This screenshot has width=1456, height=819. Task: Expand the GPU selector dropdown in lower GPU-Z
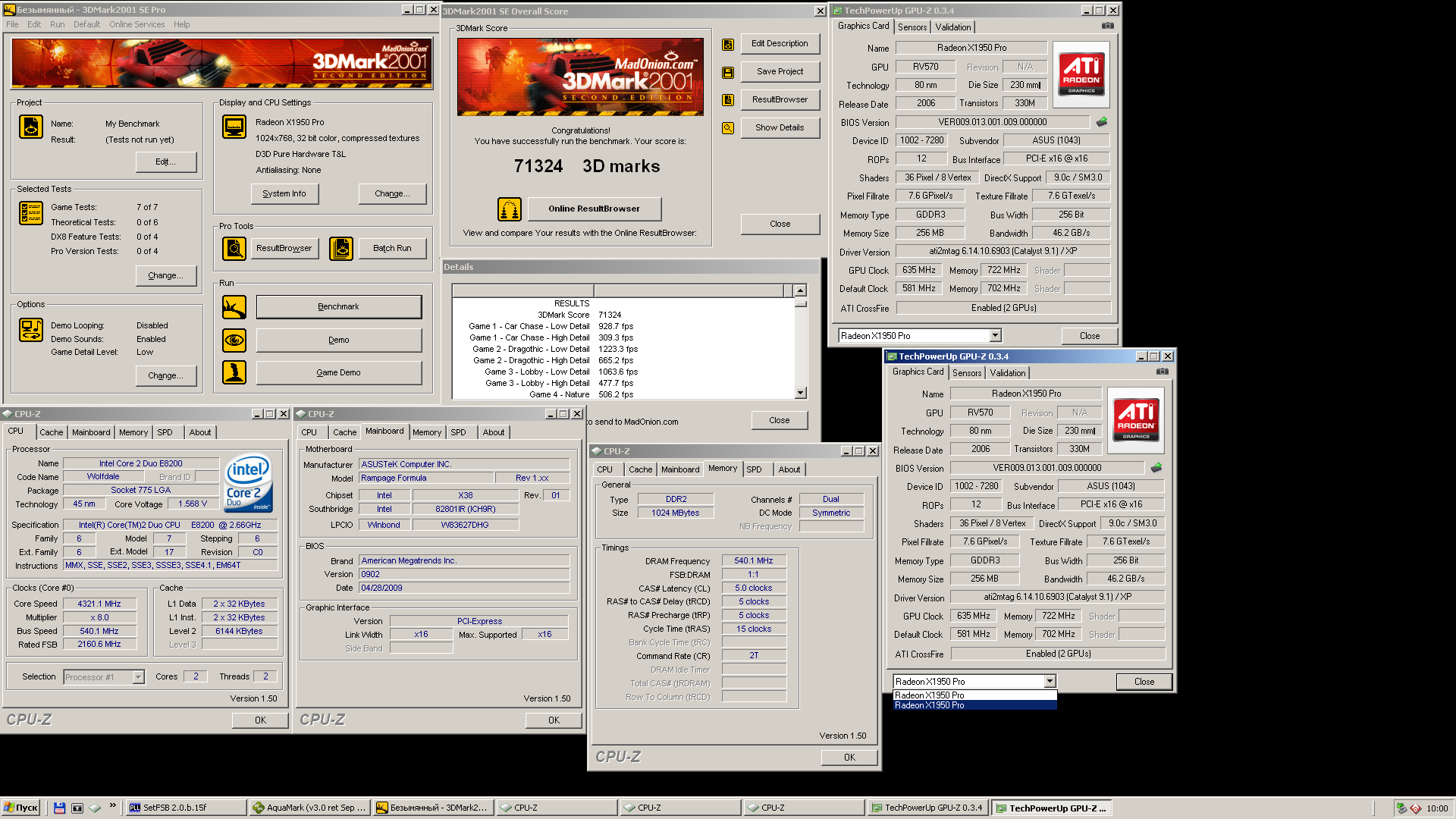(x=1050, y=682)
